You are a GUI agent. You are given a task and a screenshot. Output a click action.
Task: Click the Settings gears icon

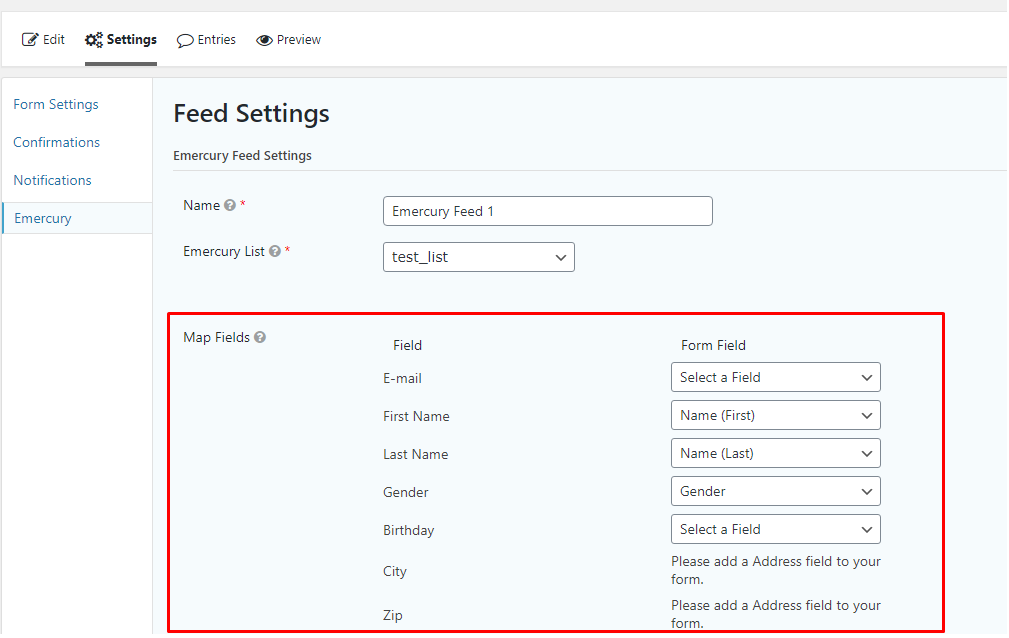click(x=94, y=40)
